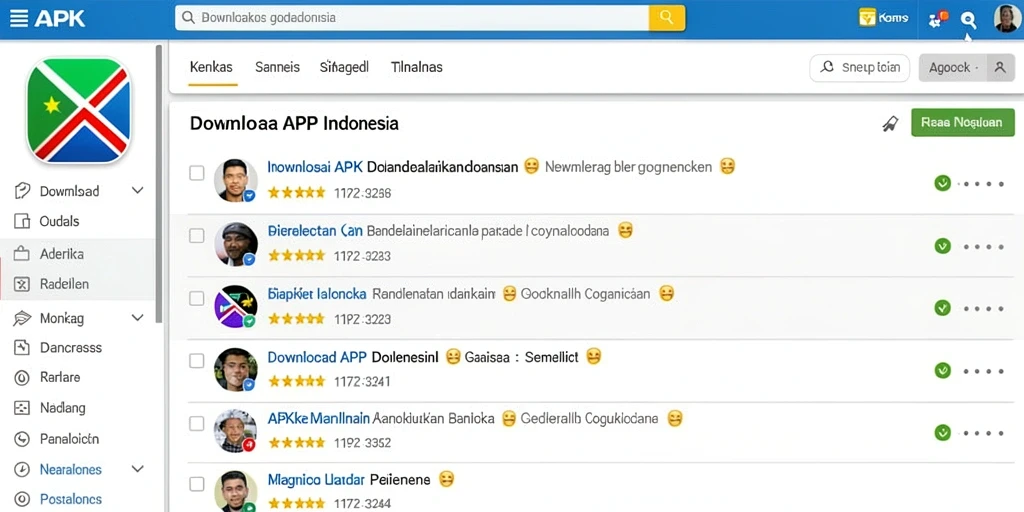Image resolution: width=1024 pixels, height=512 pixels.
Task: Click the green Reaa Nosuoan button
Action: tap(963, 122)
